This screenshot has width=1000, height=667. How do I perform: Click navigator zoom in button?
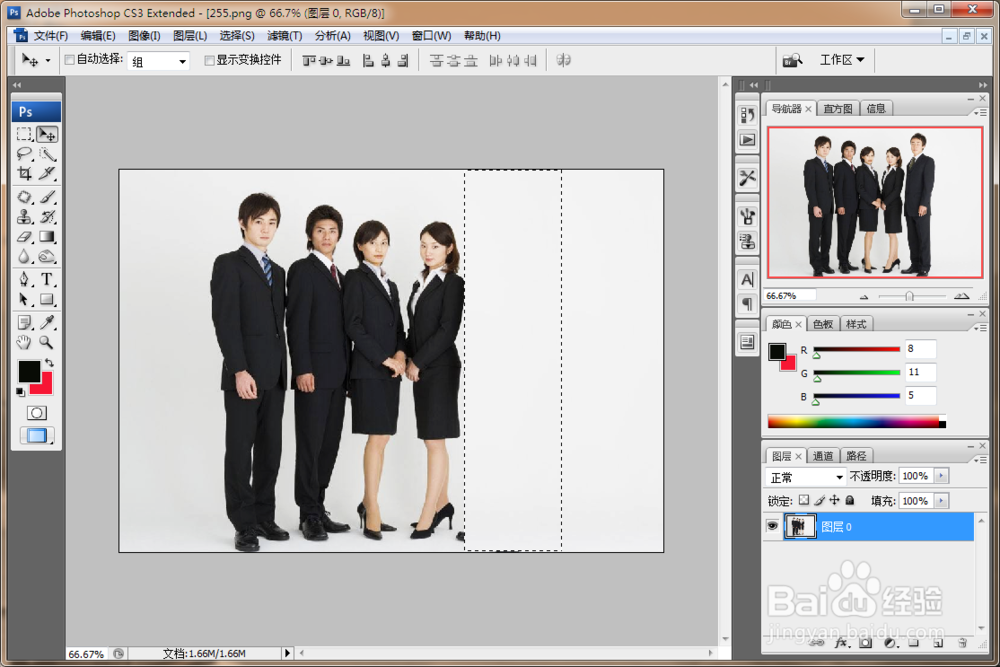(961, 296)
